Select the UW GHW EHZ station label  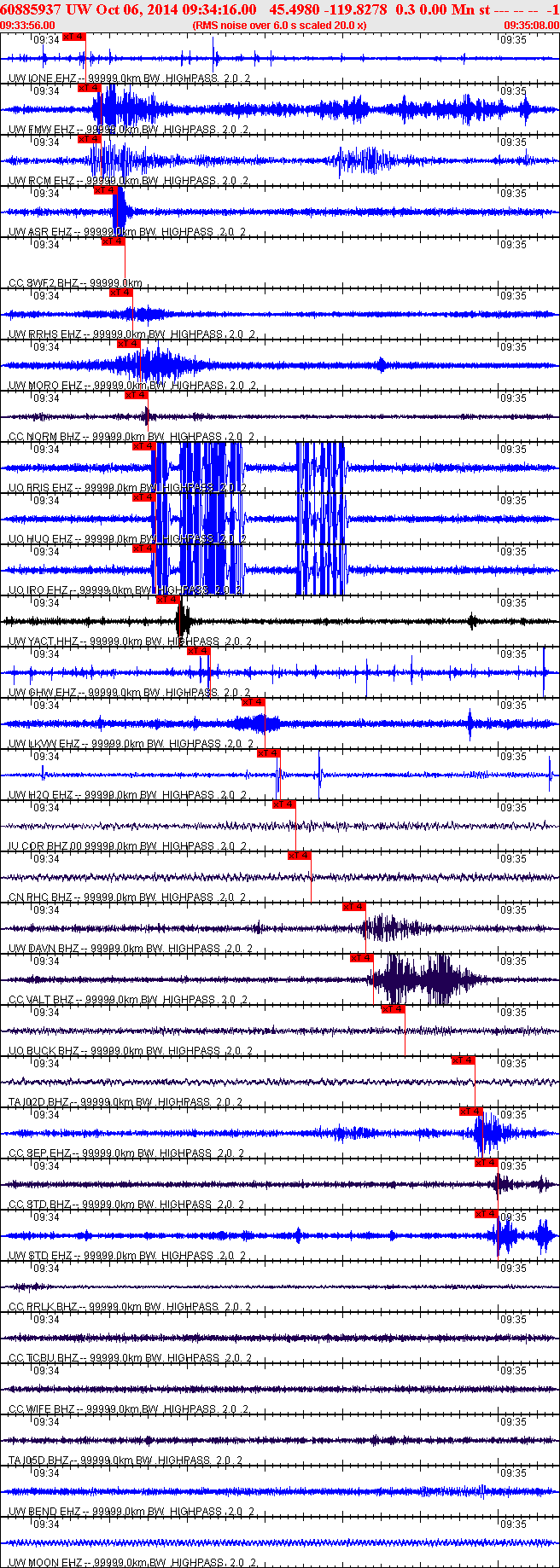click(x=42, y=693)
